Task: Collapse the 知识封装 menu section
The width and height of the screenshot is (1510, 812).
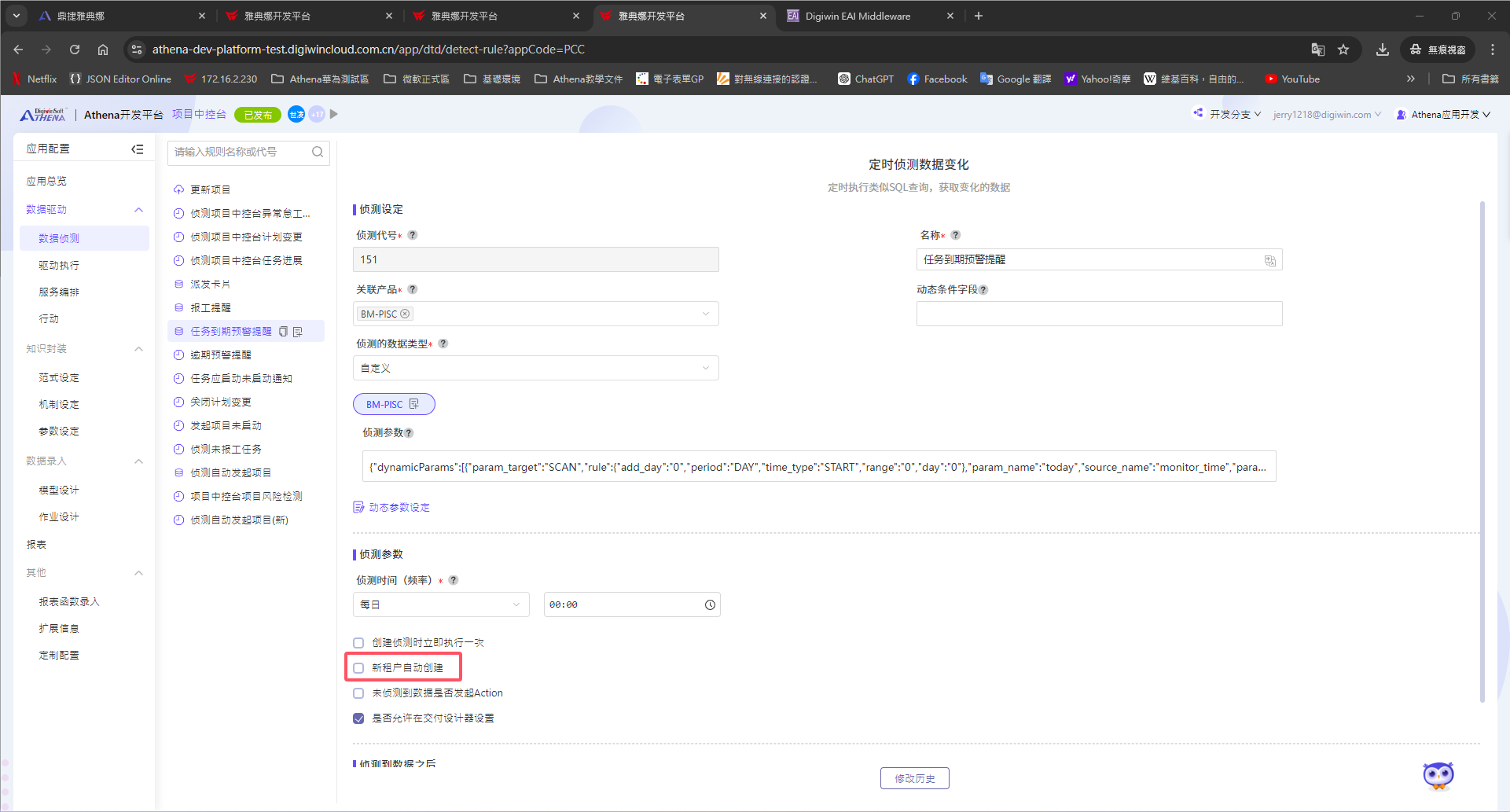Action: [x=139, y=349]
